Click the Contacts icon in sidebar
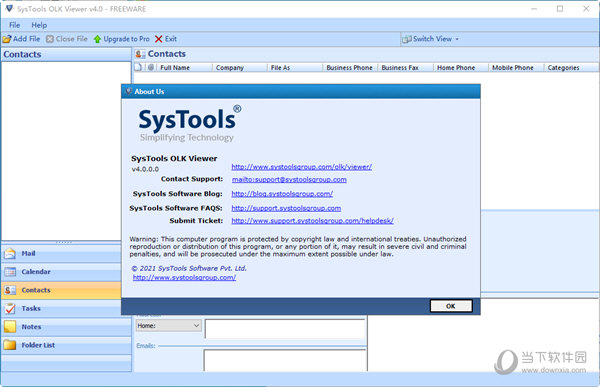The image size is (600, 387). [x=10, y=290]
